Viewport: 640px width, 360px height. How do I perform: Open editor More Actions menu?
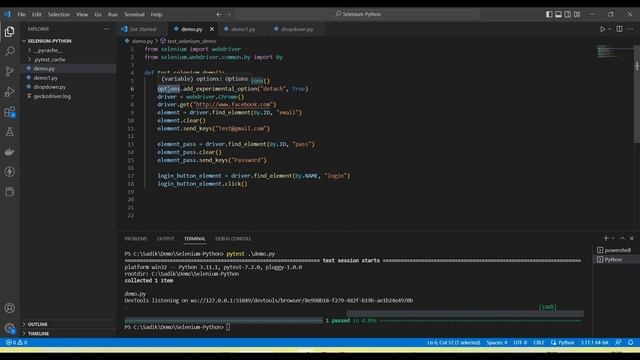click(x=631, y=29)
